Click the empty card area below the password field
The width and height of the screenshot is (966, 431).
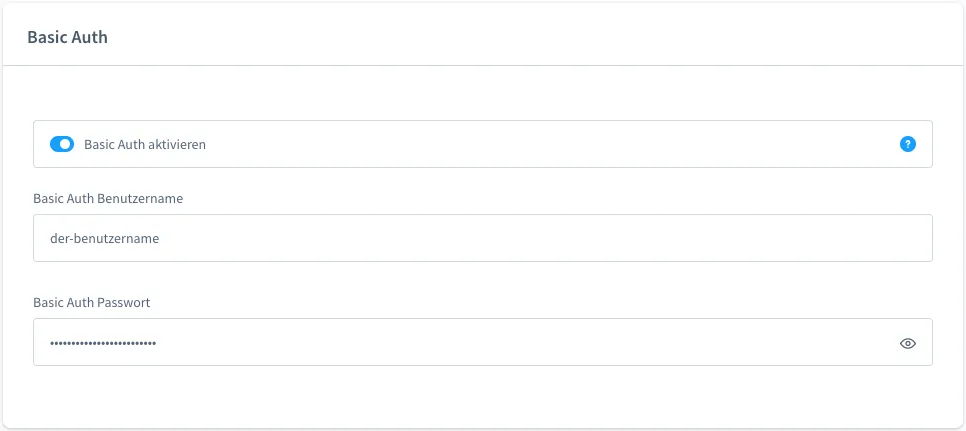pos(482,397)
